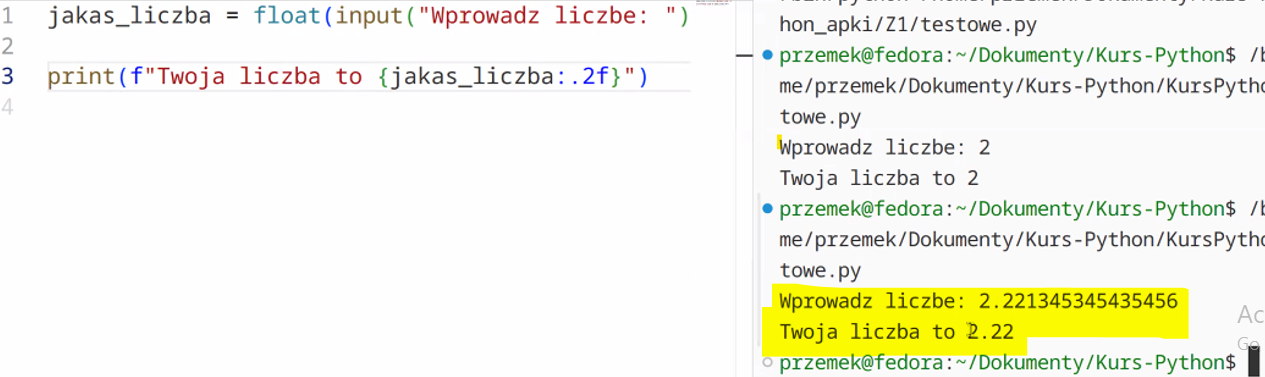Click the second blue command decoration dot
Image resolution: width=1265 pixels, height=377 pixels.
767,209
